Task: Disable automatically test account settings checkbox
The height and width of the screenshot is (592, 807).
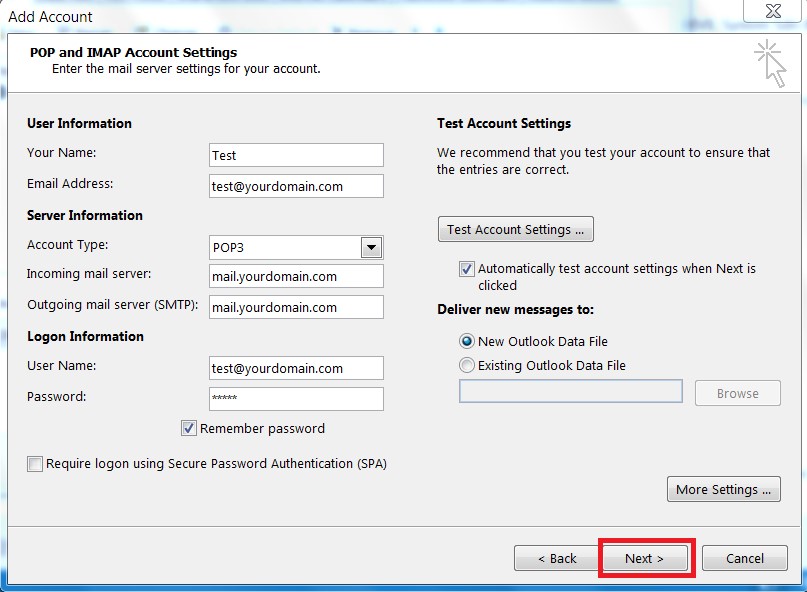Action: [x=466, y=269]
